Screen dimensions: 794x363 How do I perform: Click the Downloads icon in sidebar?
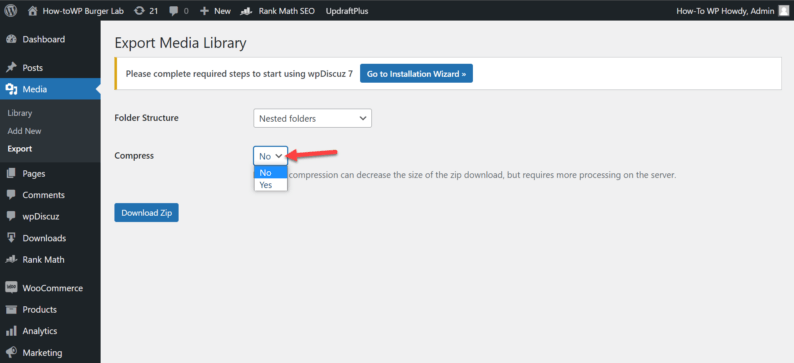tap(11, 238)
